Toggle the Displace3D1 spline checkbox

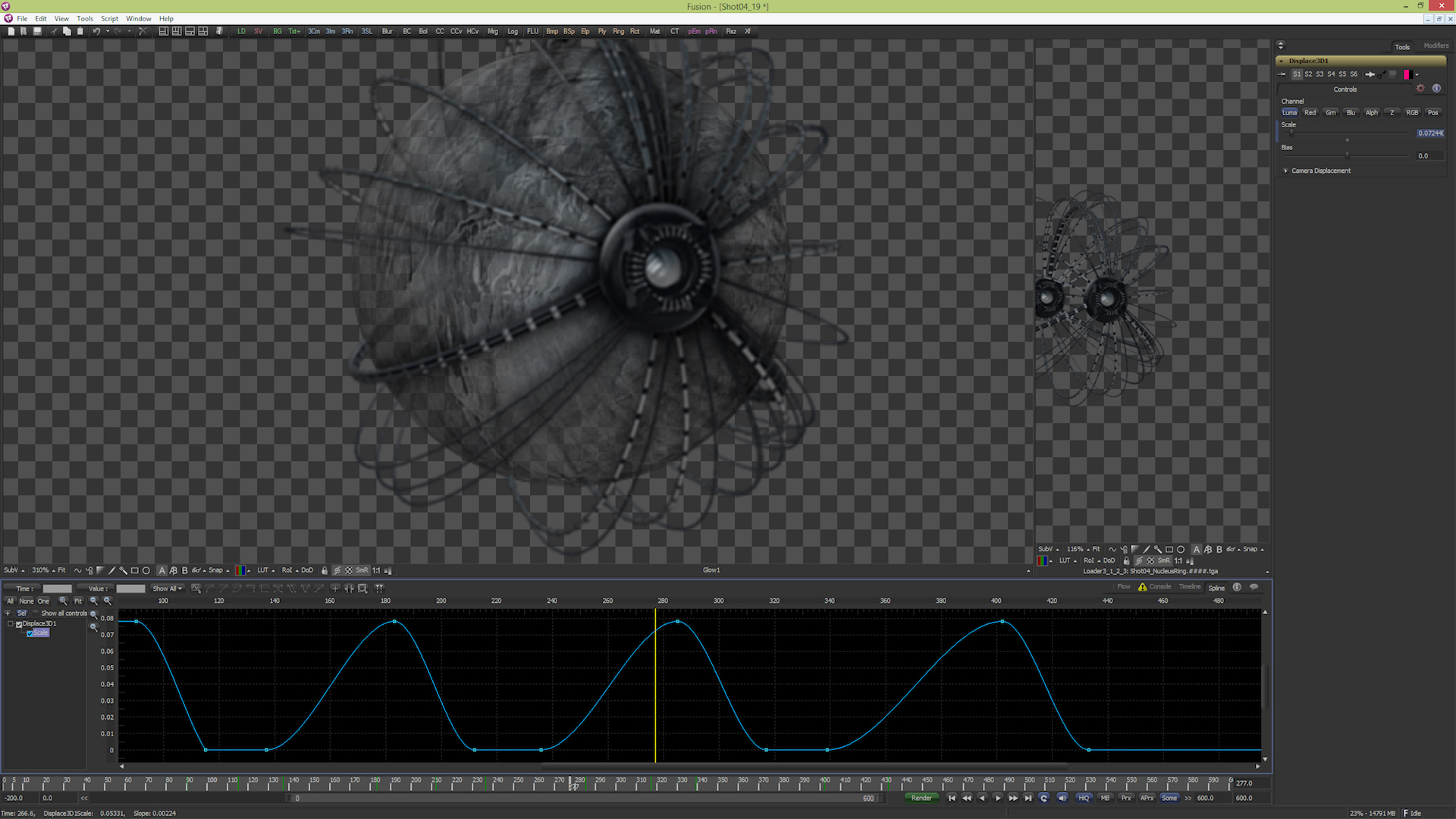pyautogui.click(x=19, y=624)
